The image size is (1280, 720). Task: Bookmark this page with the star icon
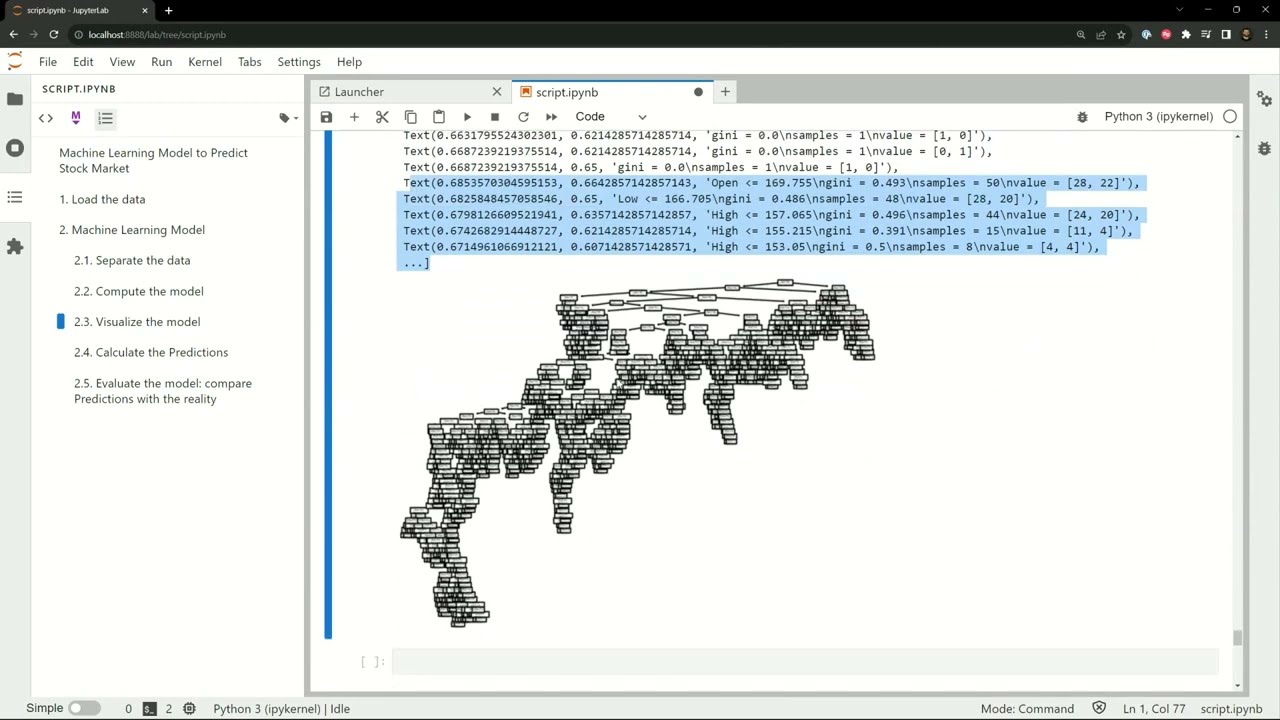coord(1121,34)
